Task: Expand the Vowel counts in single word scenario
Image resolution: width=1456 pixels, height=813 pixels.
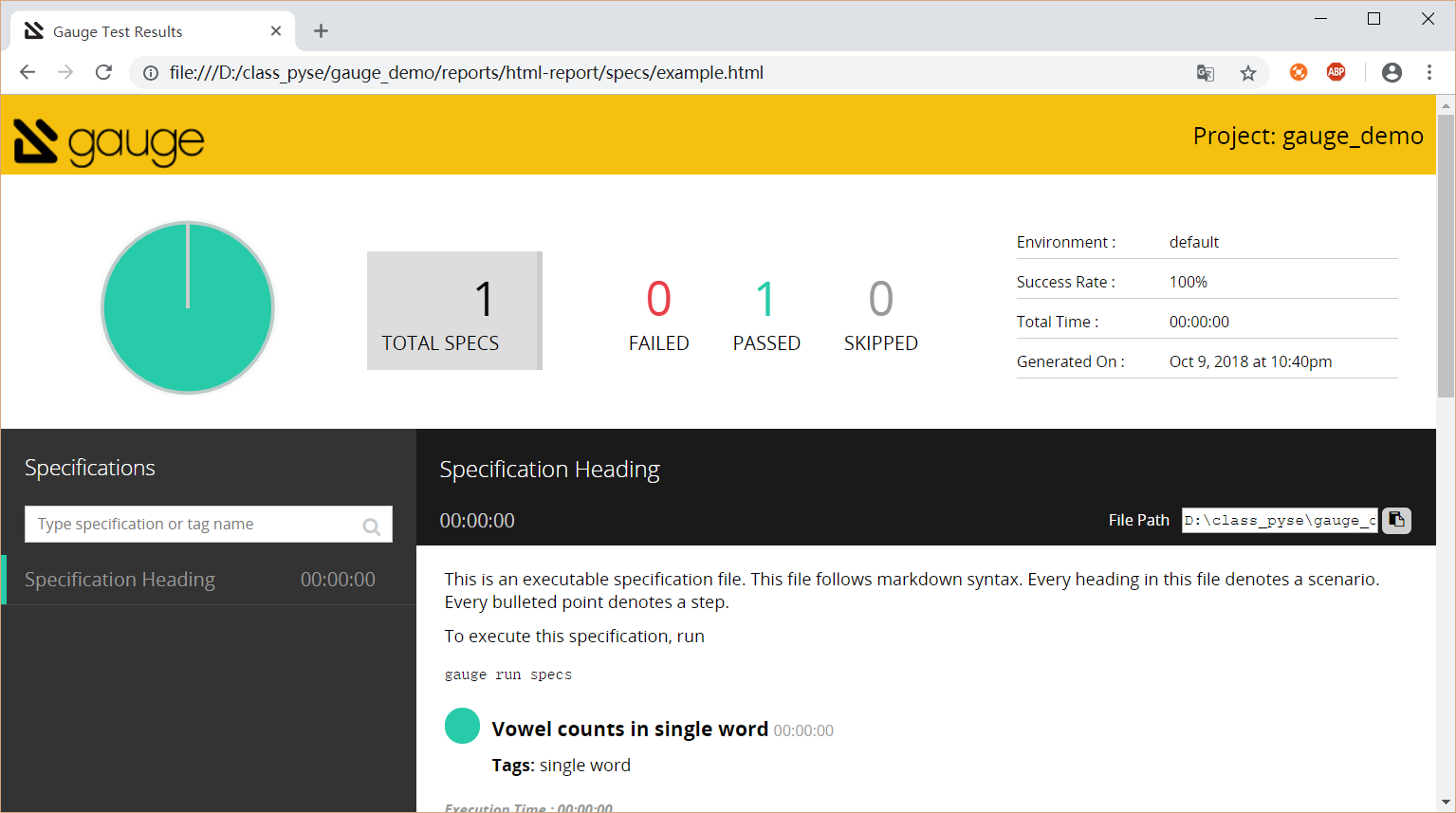Action: 630,729
